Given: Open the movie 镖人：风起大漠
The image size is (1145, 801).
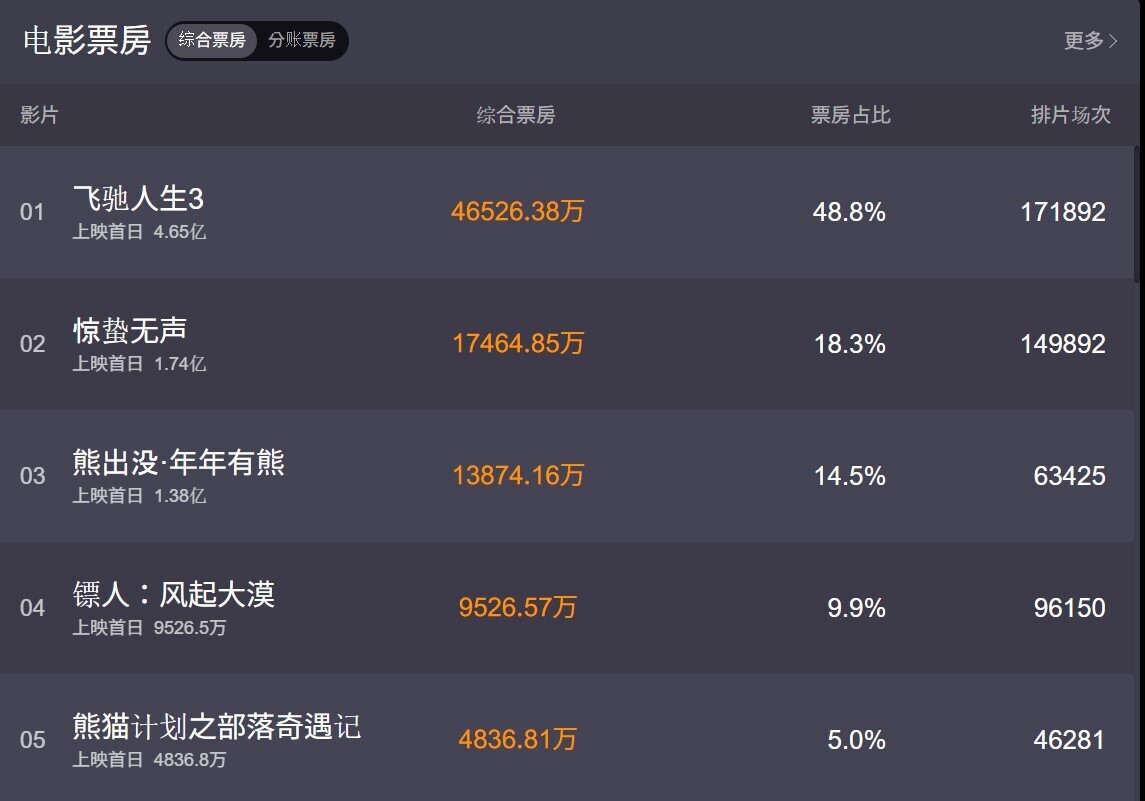Looking at the screenshot, I should tap(174, 594).
